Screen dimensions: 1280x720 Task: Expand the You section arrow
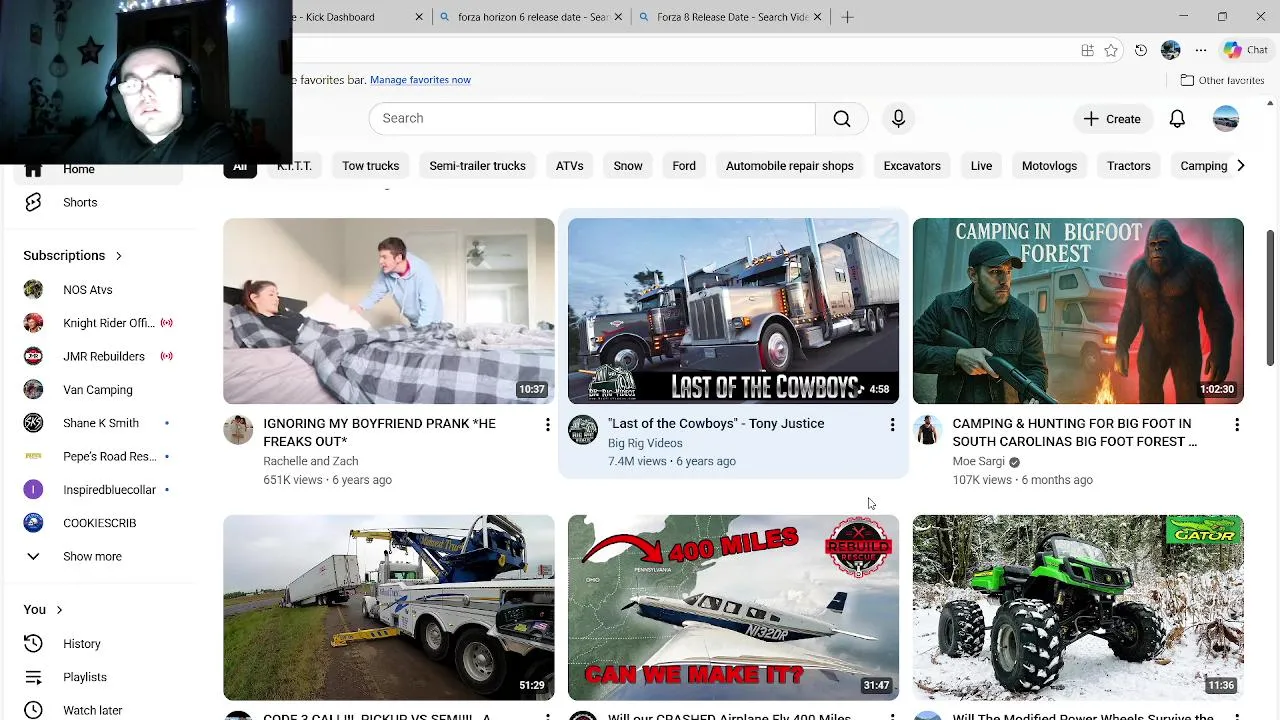(59, 610)
